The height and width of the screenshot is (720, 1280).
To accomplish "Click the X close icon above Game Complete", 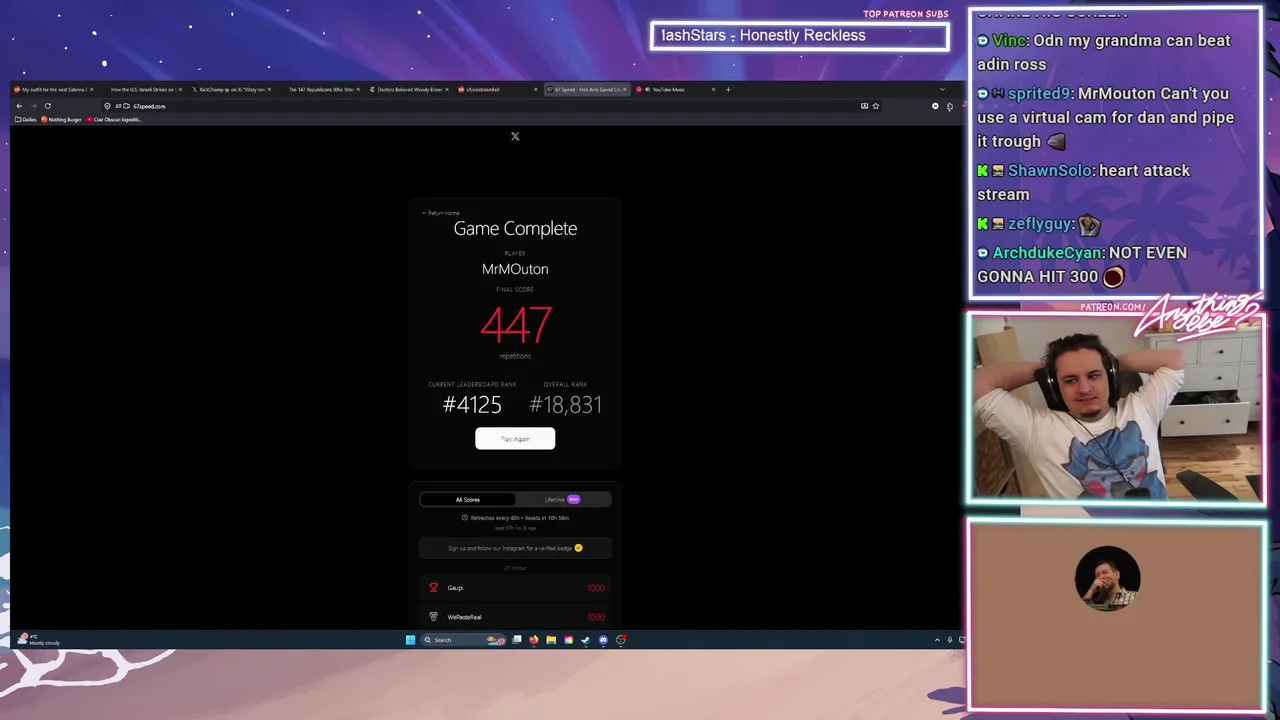I will pyautogui.click(x=515, y=136).
